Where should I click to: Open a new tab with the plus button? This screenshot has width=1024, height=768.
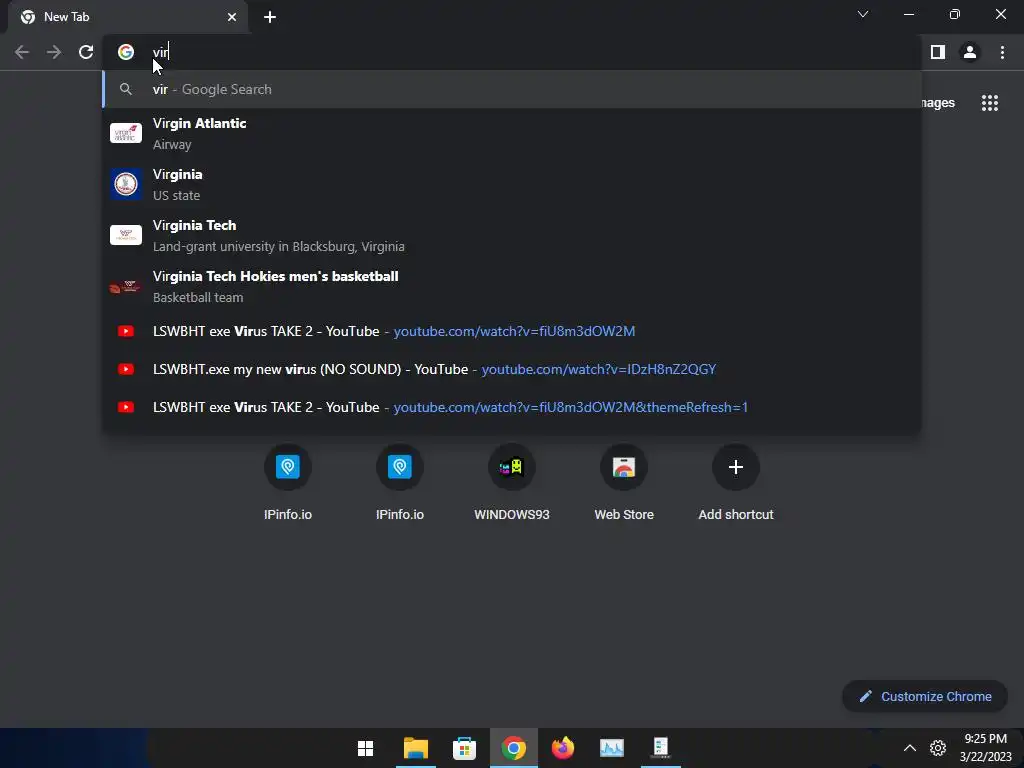(270, 17)
